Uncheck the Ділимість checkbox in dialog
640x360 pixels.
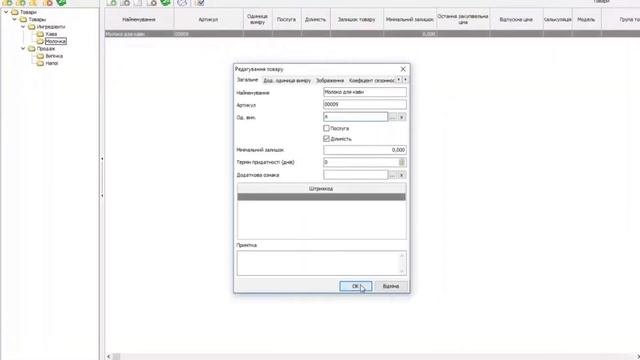(x=326, y=139)
